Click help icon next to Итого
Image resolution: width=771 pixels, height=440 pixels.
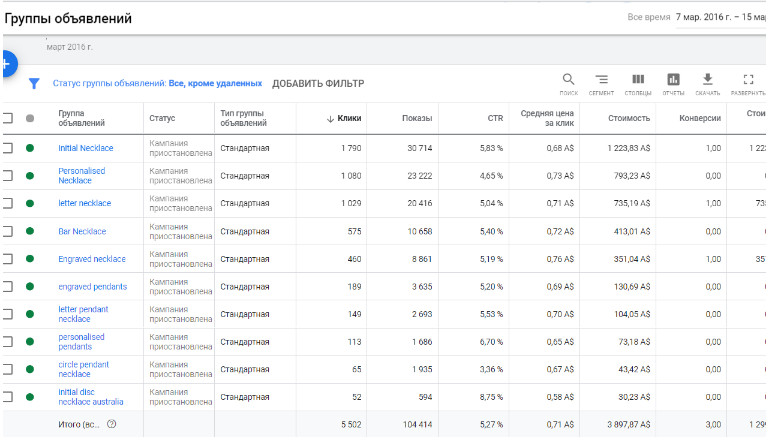112,424
